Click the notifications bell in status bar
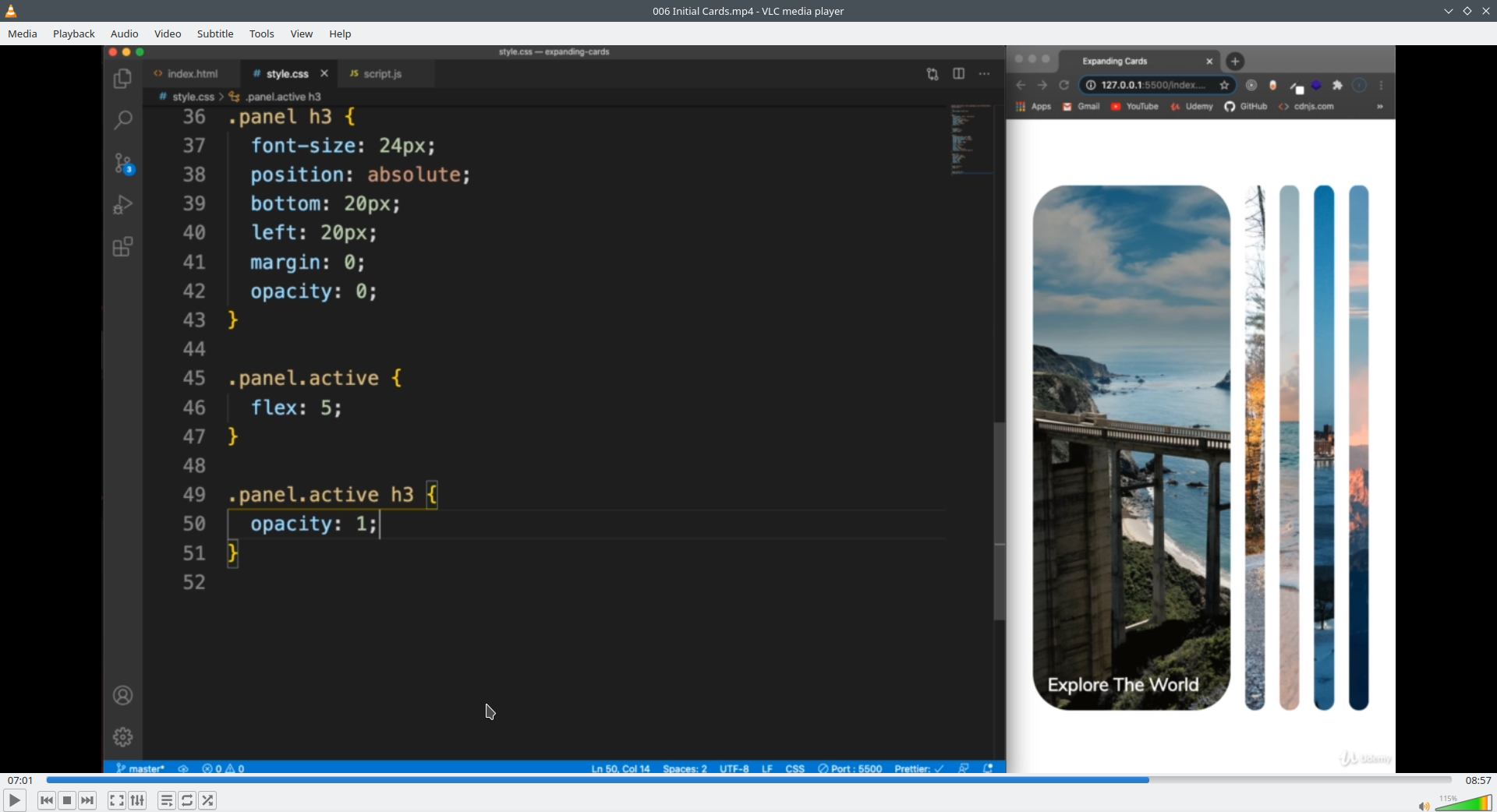Screen dimensions: 1497x812 click(989, 768)
